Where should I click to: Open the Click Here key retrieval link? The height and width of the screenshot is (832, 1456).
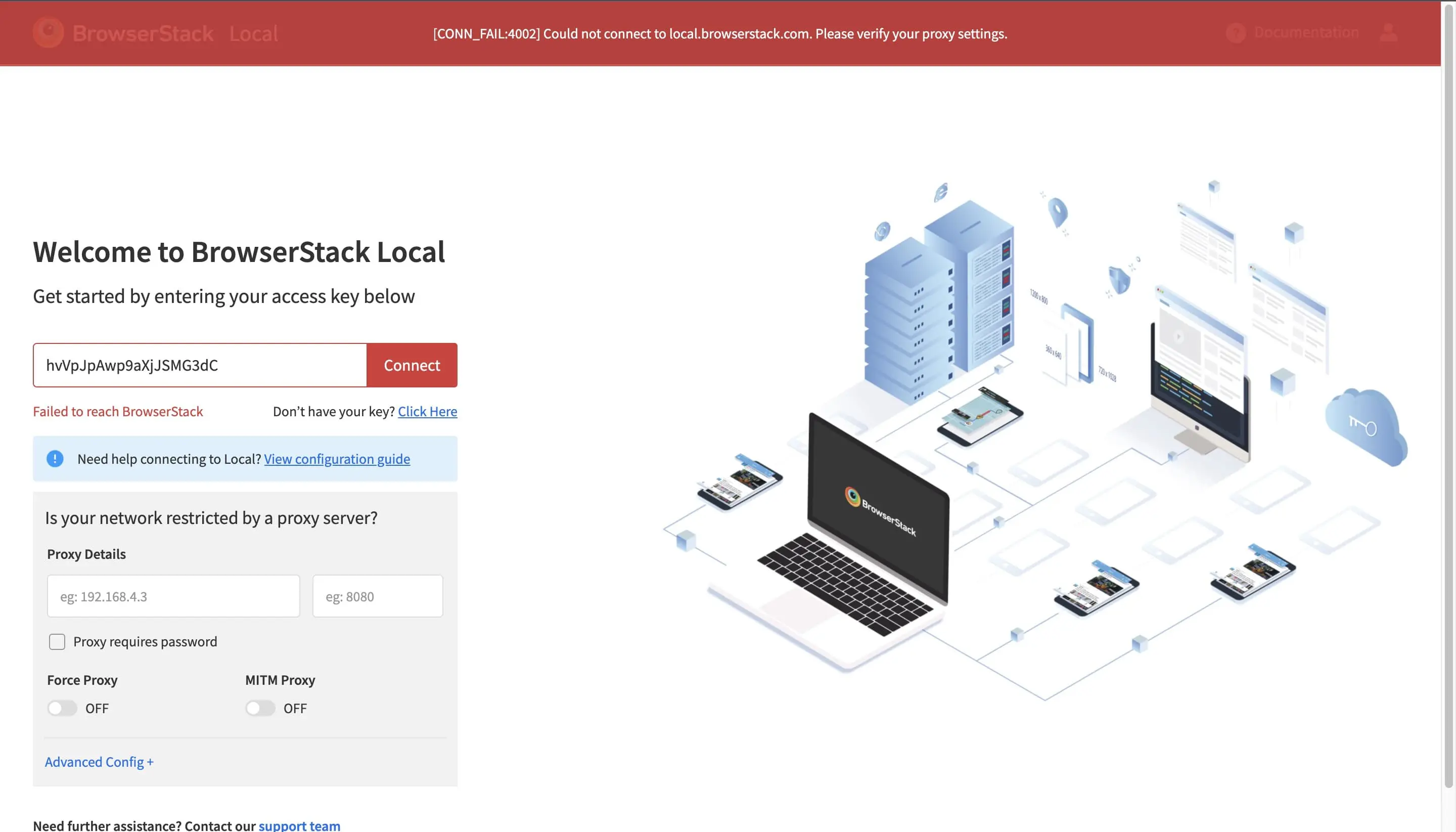click(x=427, y=411)
